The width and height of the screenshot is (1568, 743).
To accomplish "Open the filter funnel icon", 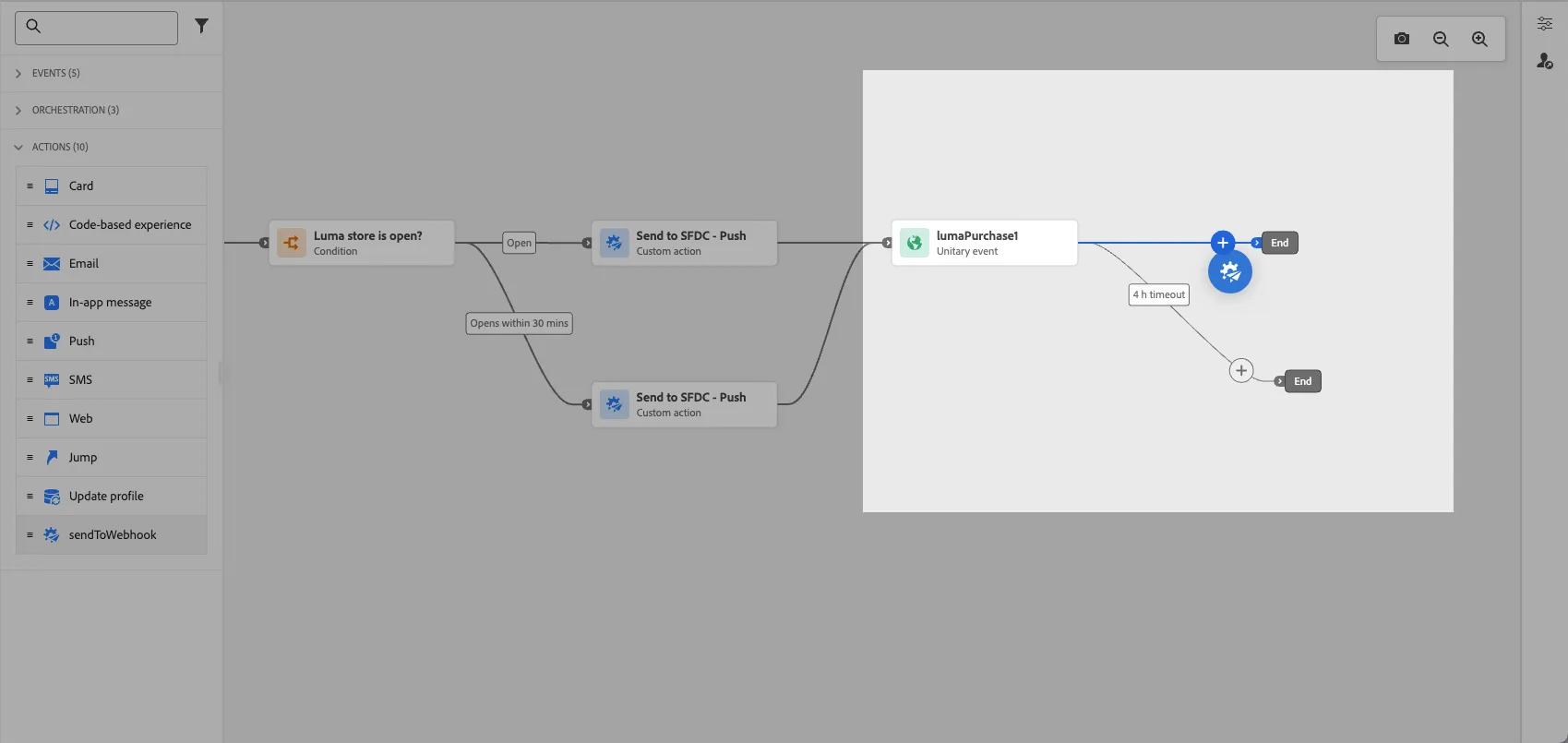I will pos(201,26).
